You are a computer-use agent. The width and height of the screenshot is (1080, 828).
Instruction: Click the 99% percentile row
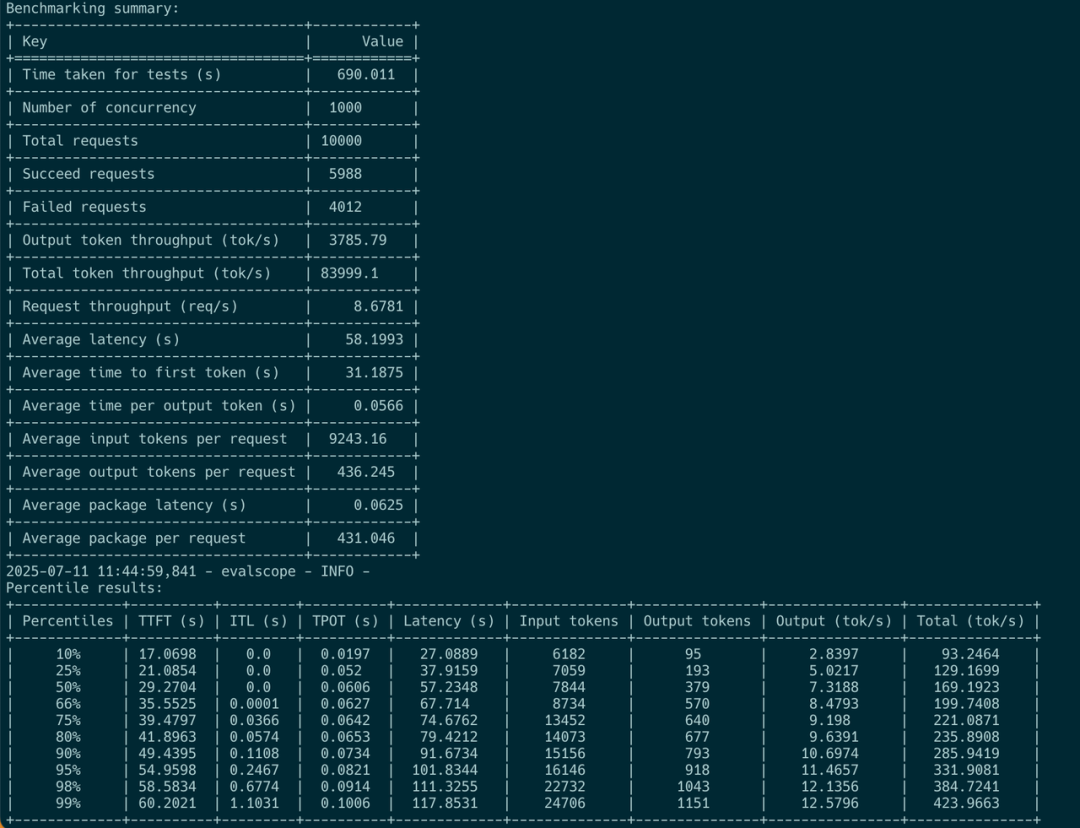68,803
